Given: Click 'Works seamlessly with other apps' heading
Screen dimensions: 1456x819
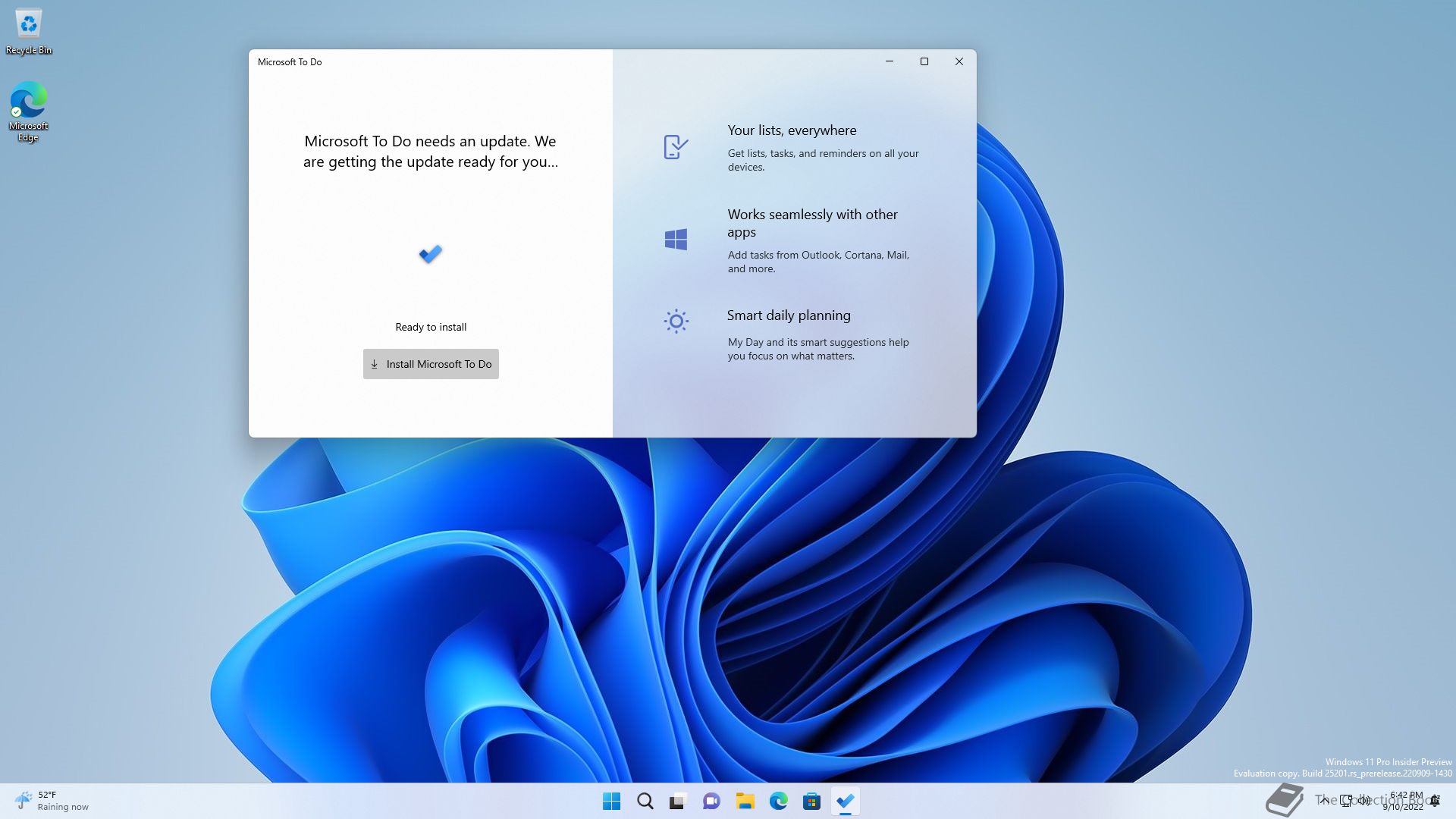Looking at the screenshot, I should pyautogui.click(x=812, y=223).
